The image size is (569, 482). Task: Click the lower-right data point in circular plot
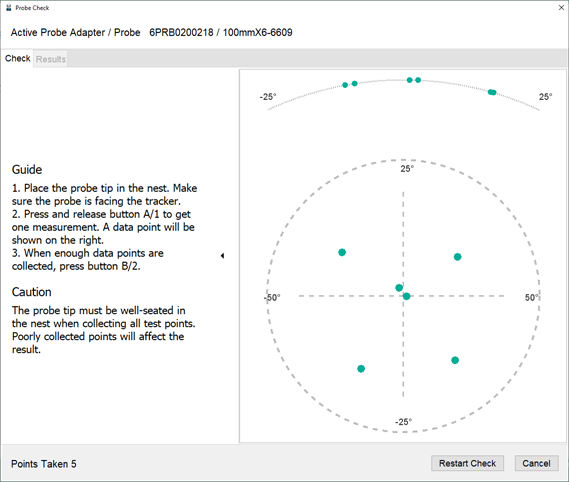coord(455,360)
